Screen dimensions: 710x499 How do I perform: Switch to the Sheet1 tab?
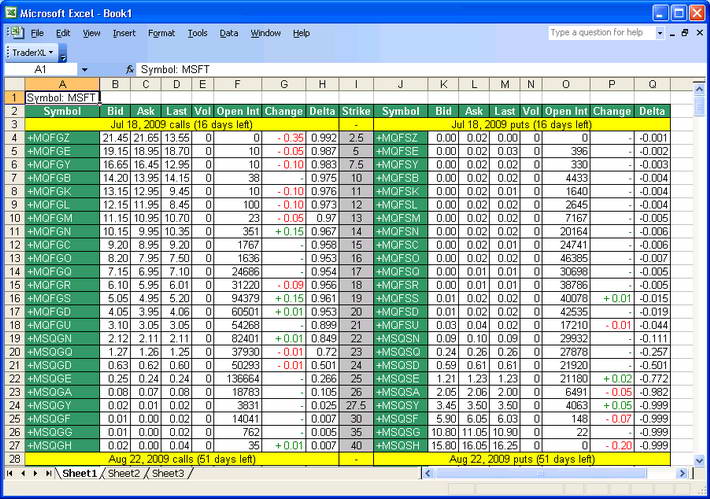click(79, 474)
